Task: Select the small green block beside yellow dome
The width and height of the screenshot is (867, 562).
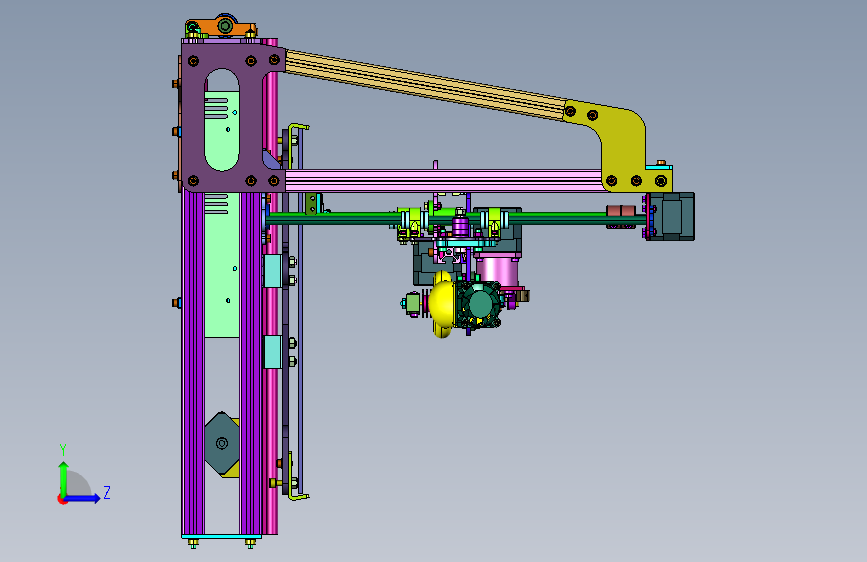Action: coord(413,304)
